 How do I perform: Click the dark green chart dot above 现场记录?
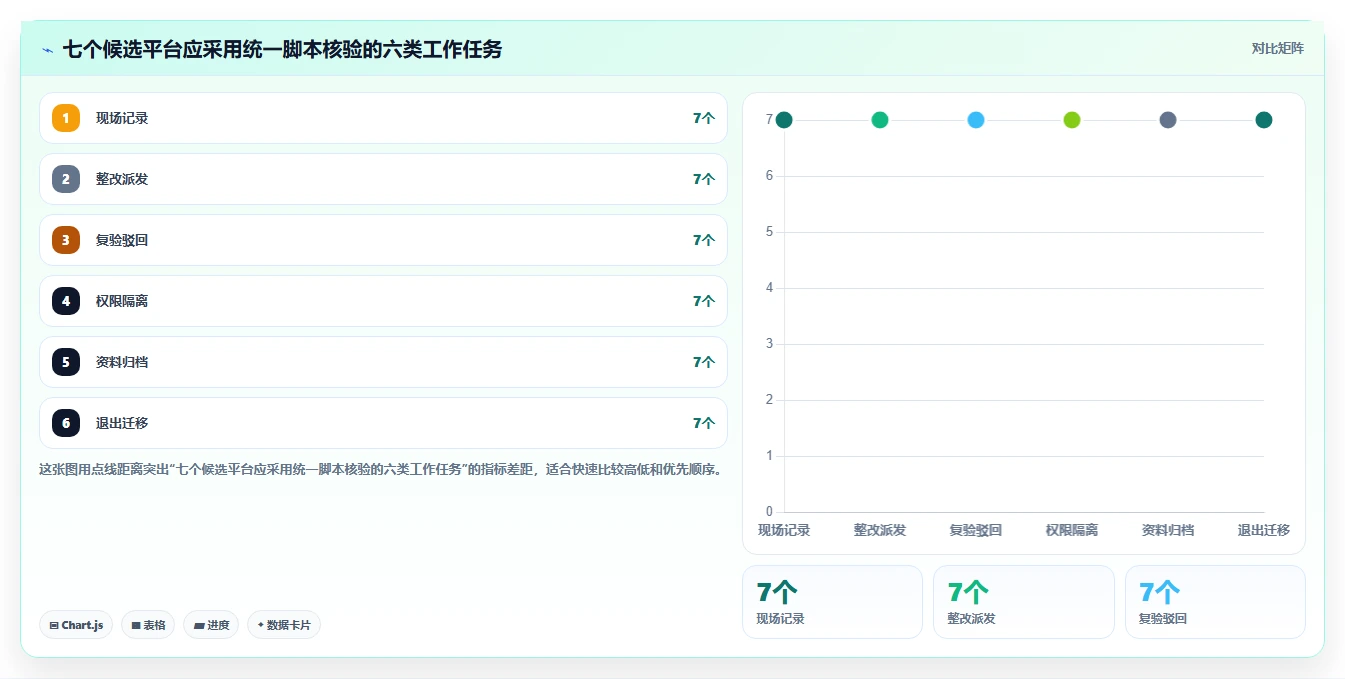784,120
